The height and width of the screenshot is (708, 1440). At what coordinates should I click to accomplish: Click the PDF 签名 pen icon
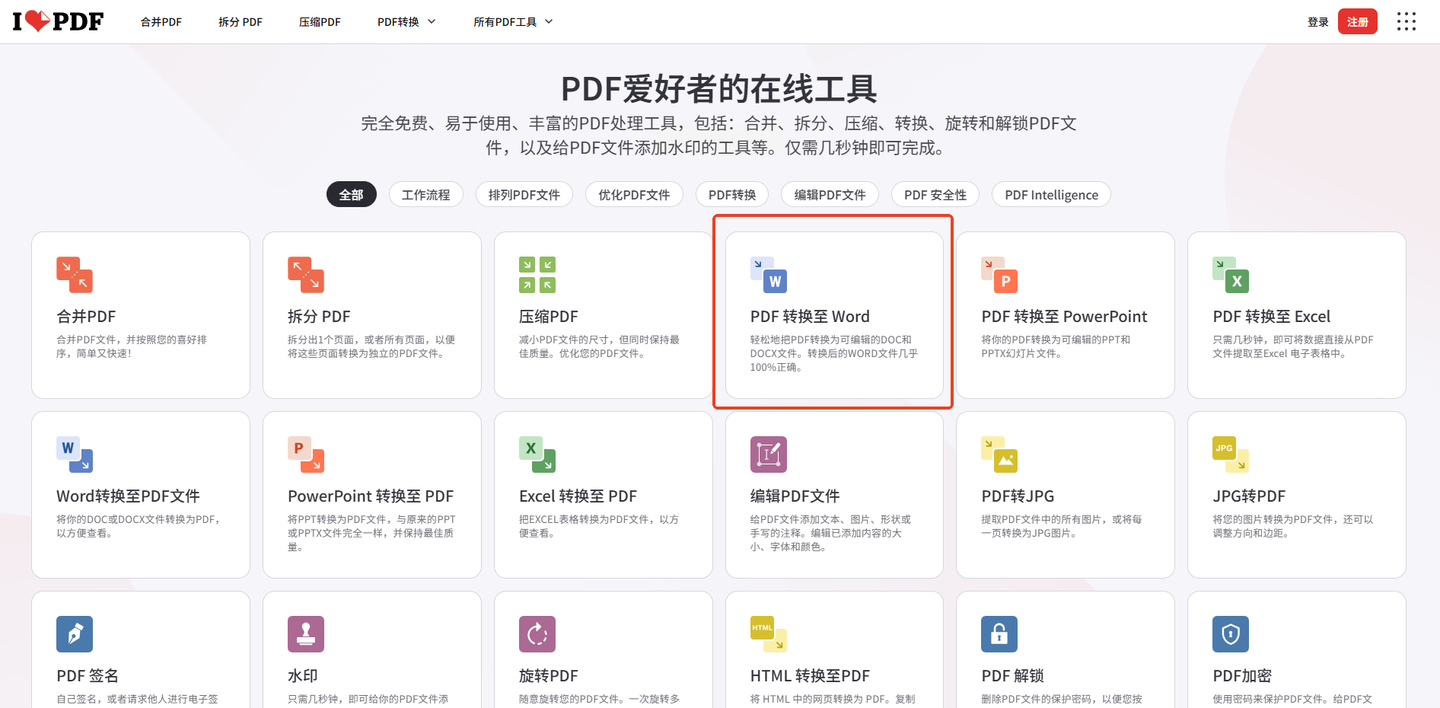74,634
